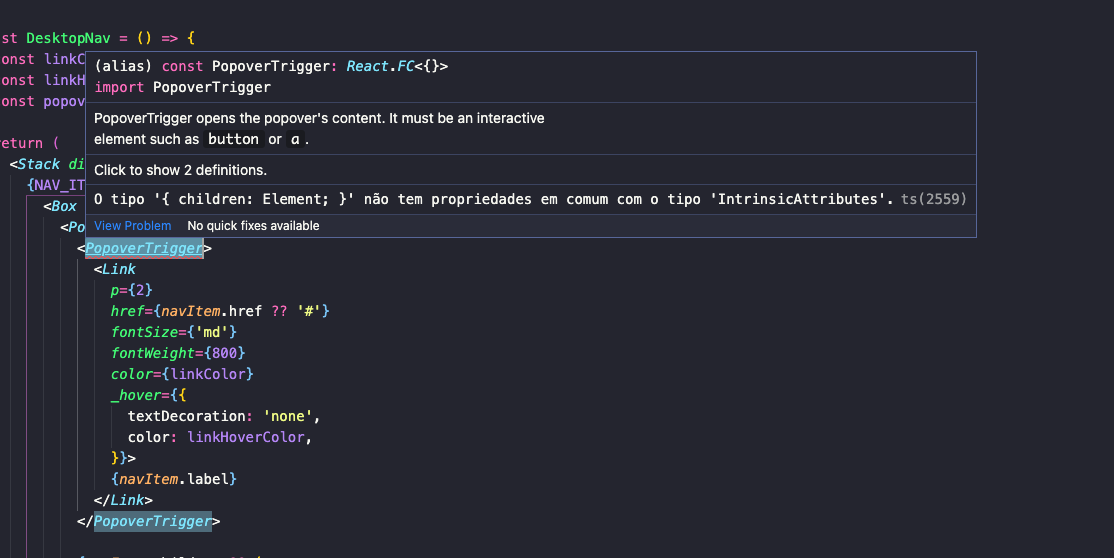Screen dimensions: 1114x558
Task: Click the href attribute line
Action: click(220, 311)
